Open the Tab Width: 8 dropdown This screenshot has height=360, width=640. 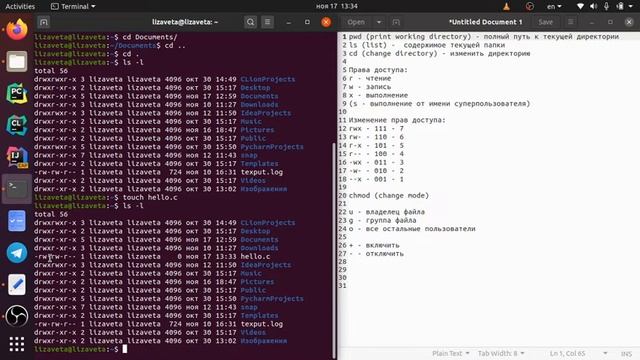point(501,353)
